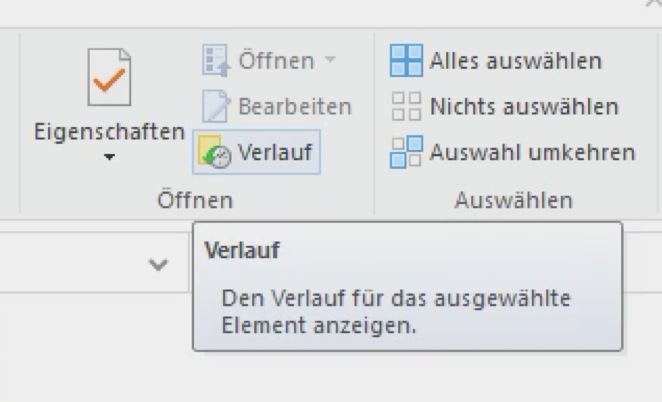
Task: Click the Nichts auswählen empty-squares icon
Action: pos(406,106)
